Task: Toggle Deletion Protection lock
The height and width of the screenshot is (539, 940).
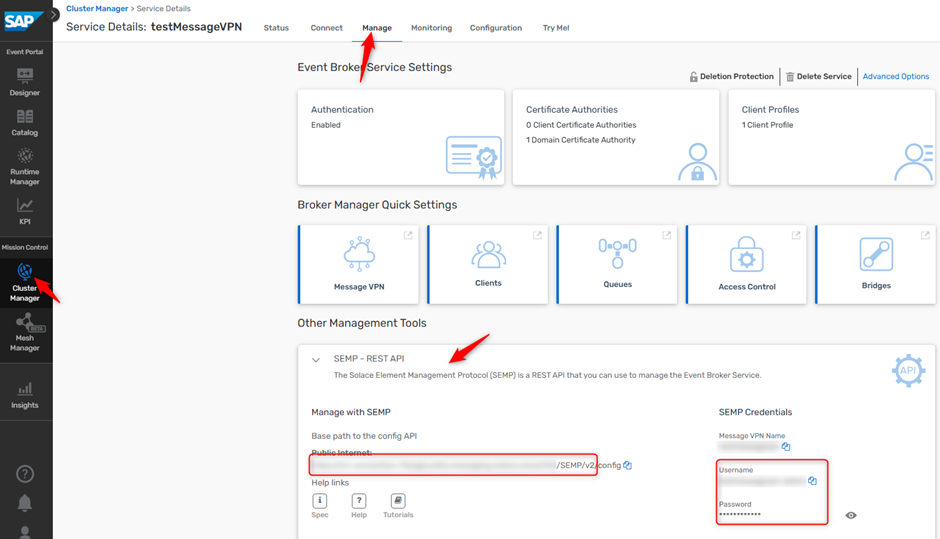Action: point(731,77)
